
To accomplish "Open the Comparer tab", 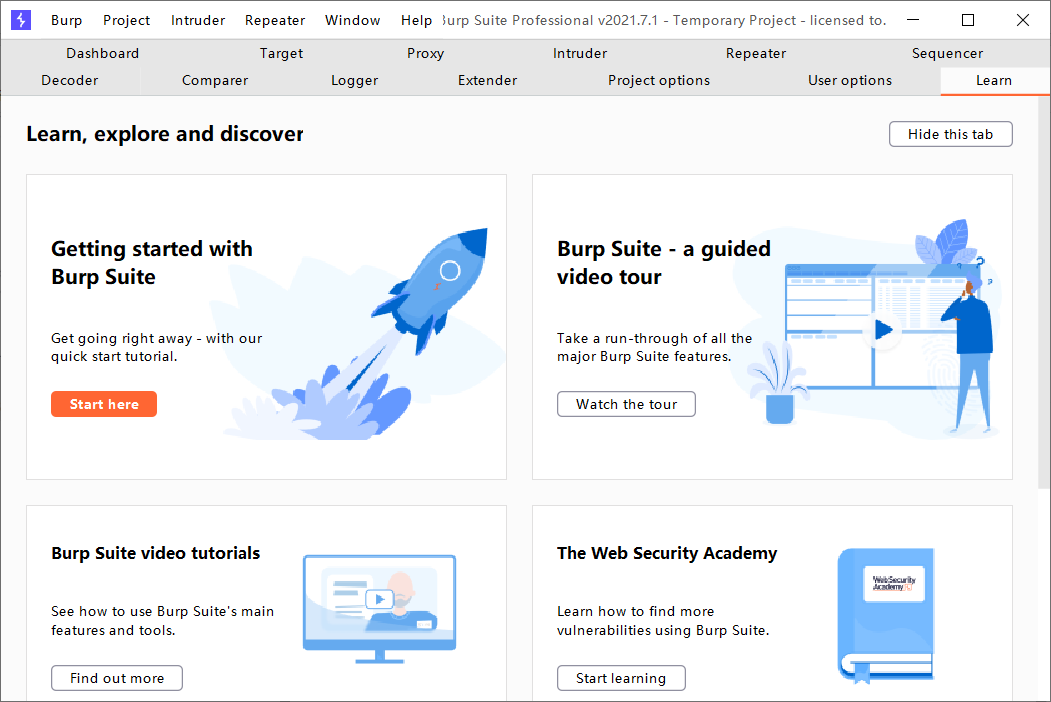I will (214, 80).
